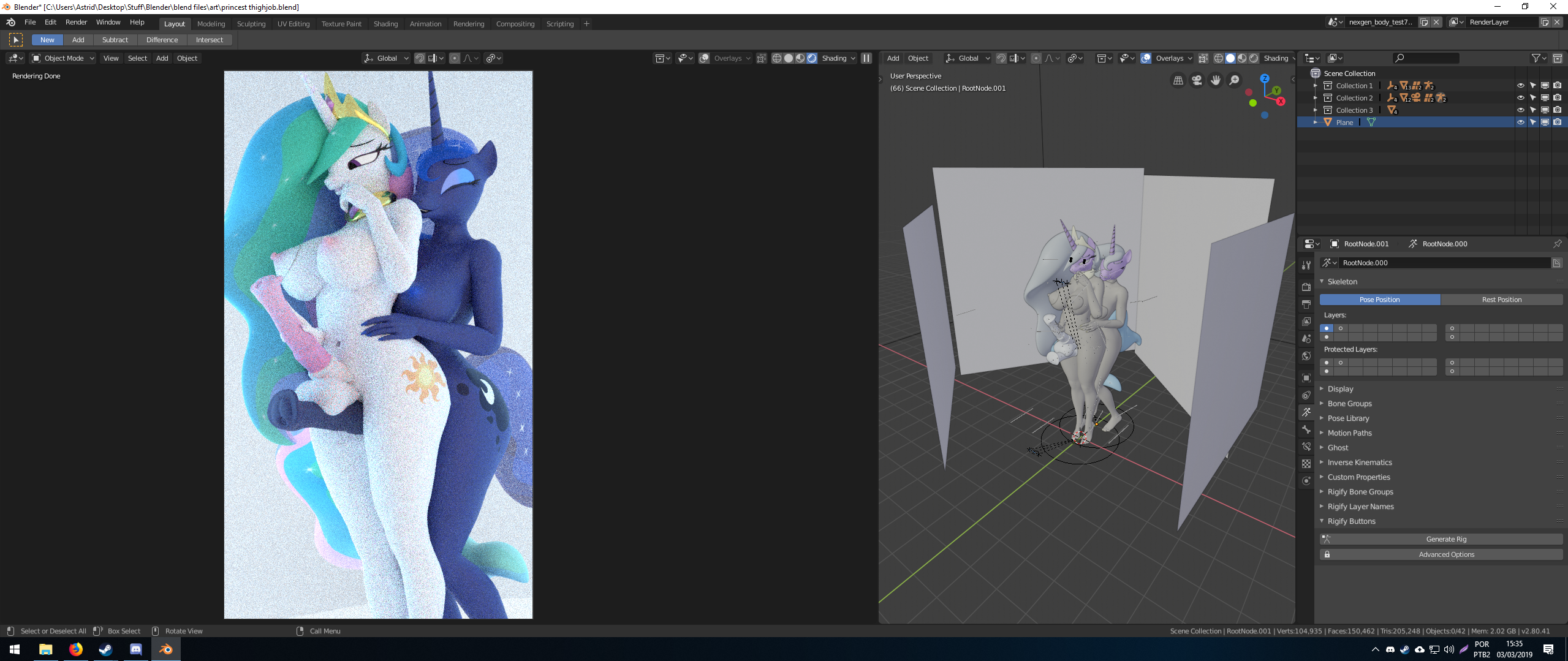Click the camera view icon in viewport
1568x661 pixels.
(1196, 80)
